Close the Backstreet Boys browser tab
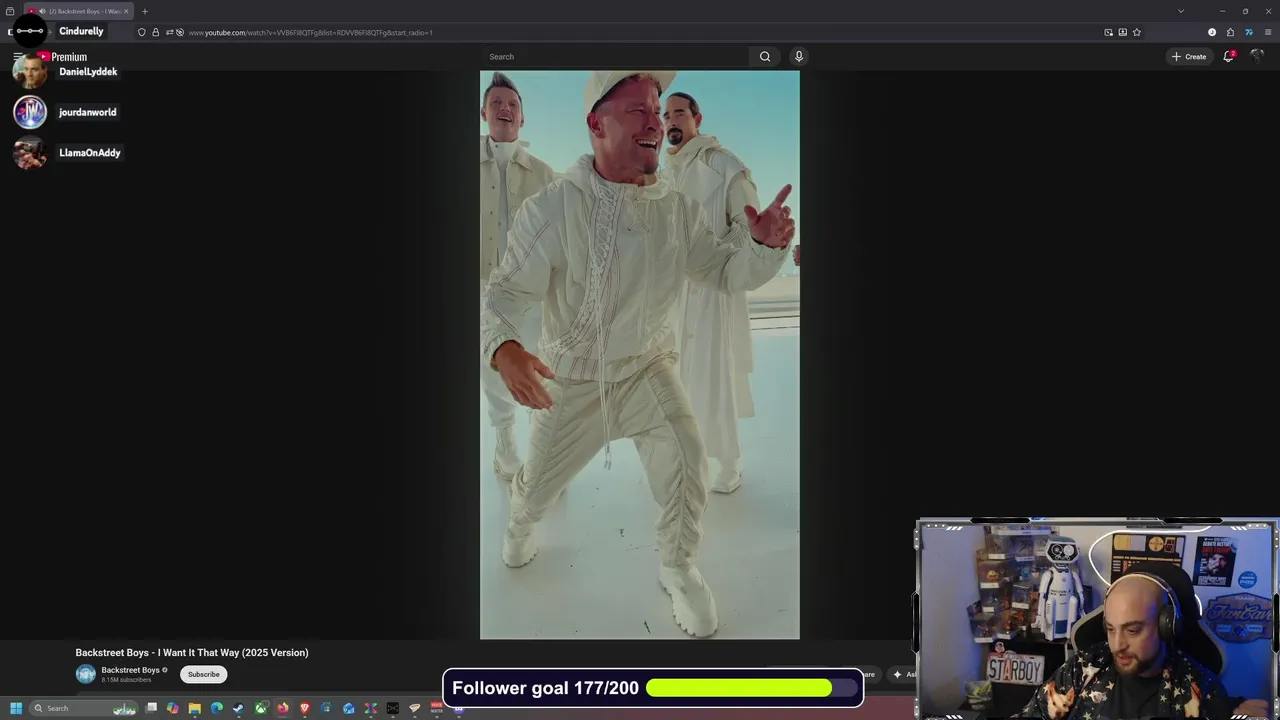The height and width of the screenshot is (720, 1280). 126,11
